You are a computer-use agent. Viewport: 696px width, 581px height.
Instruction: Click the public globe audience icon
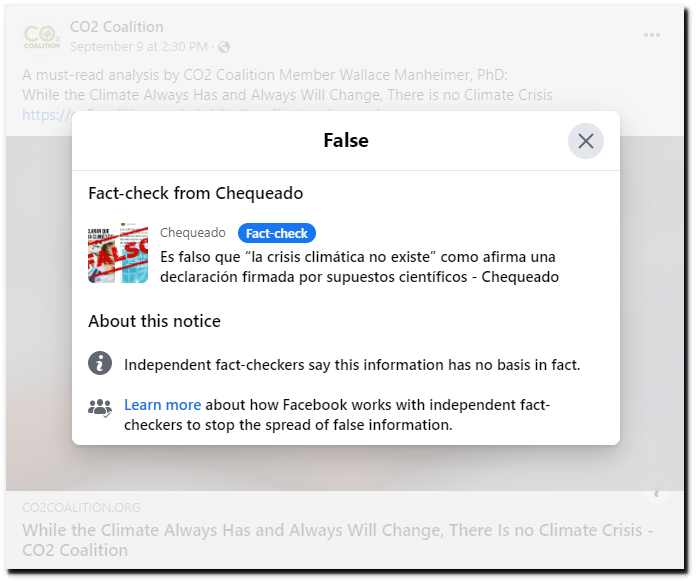click(x=224, y=47)
